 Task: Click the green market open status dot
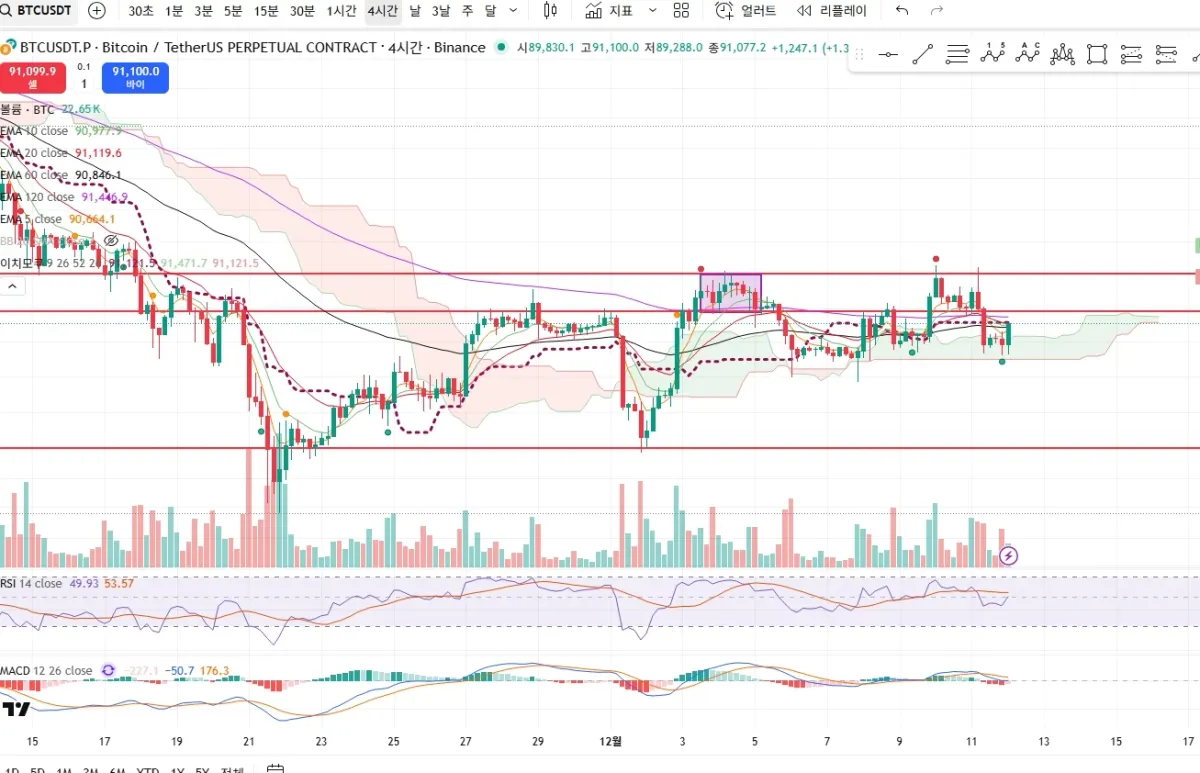tap(500, 47)
